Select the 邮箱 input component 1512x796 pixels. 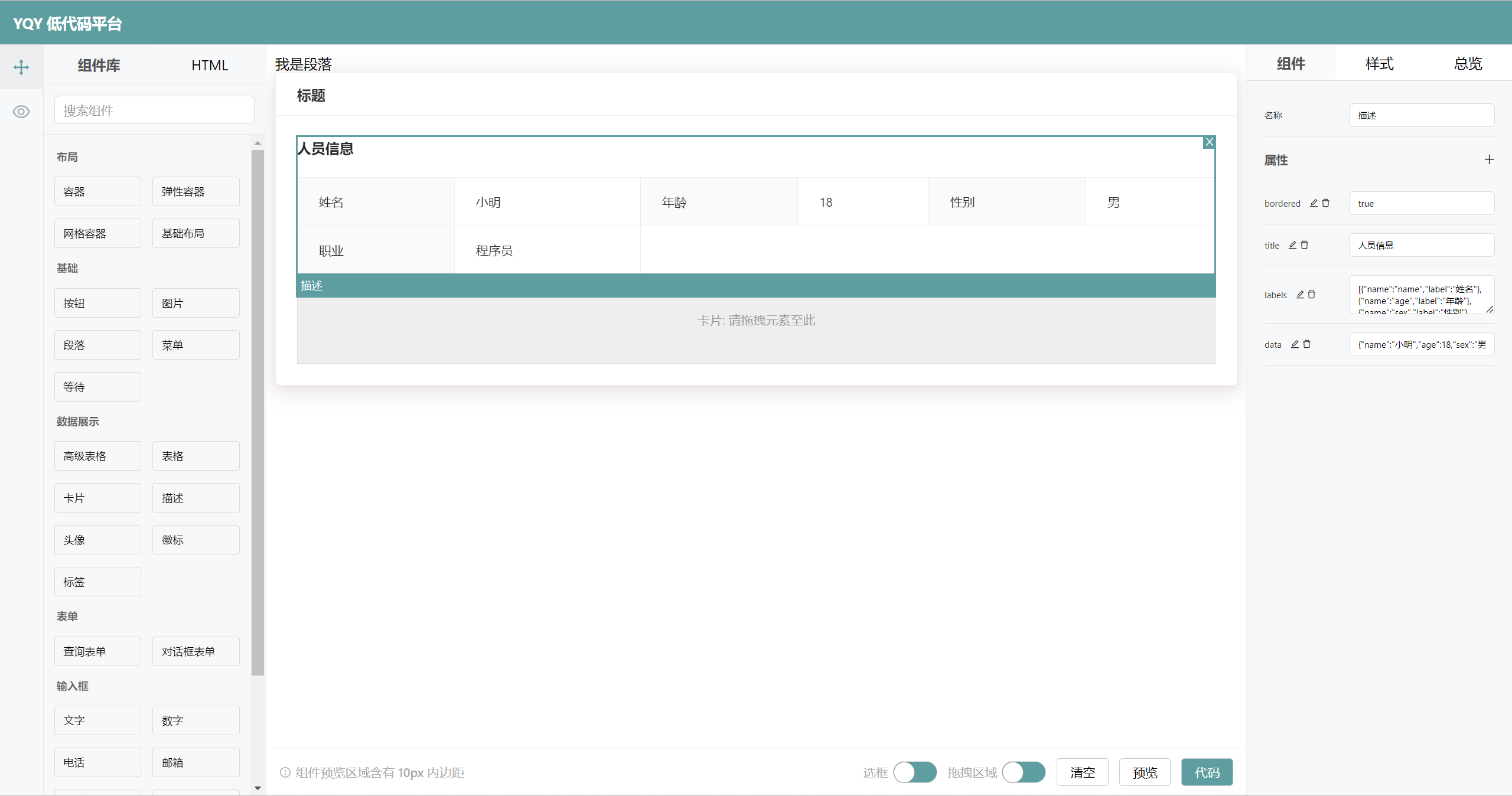pos(196,763)
